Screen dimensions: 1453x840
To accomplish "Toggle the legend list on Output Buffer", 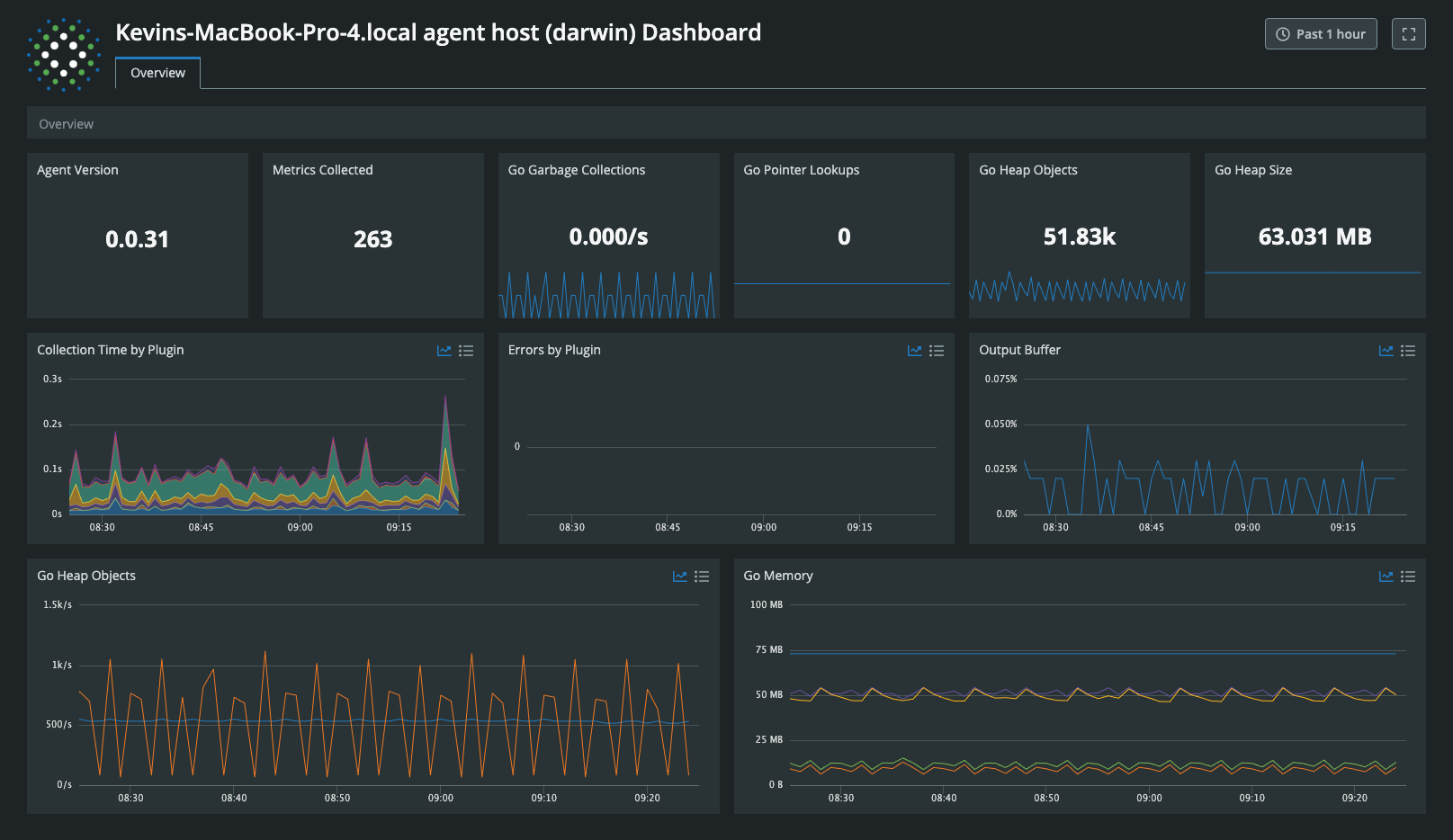I will click(1408, 350).
